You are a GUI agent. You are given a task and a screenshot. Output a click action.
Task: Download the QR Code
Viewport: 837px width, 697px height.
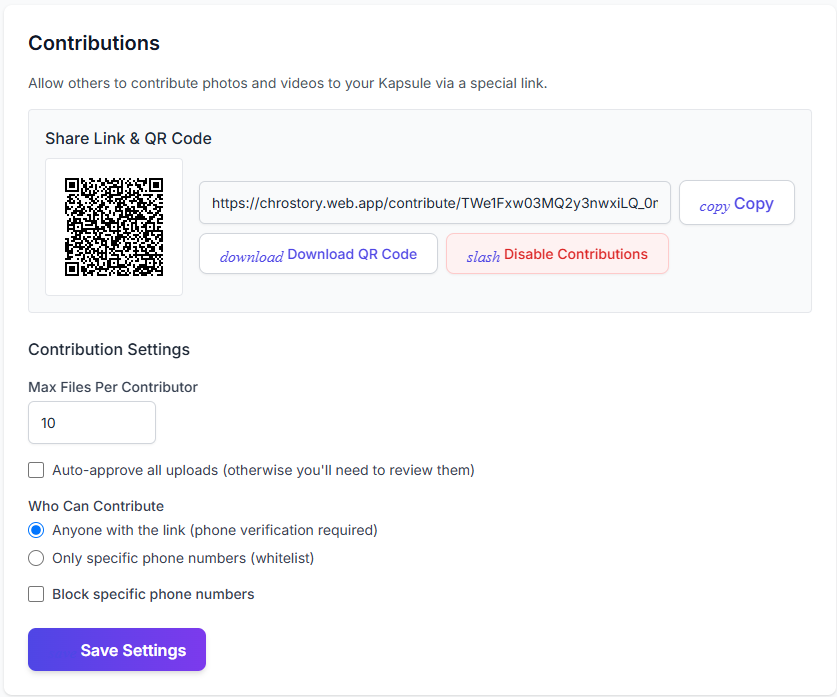coord(318,254)
